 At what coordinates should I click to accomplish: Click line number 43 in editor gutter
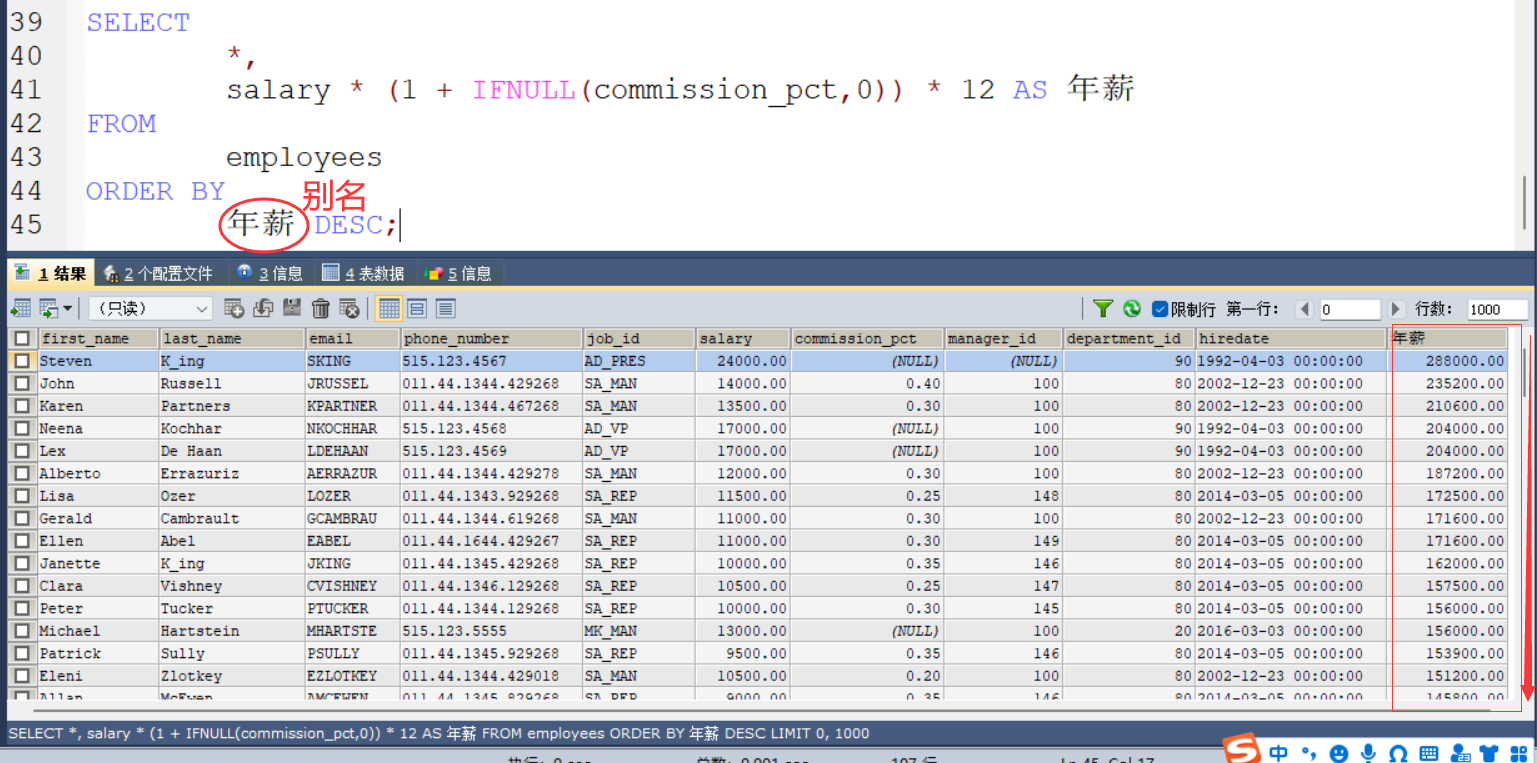click(26, 157)
